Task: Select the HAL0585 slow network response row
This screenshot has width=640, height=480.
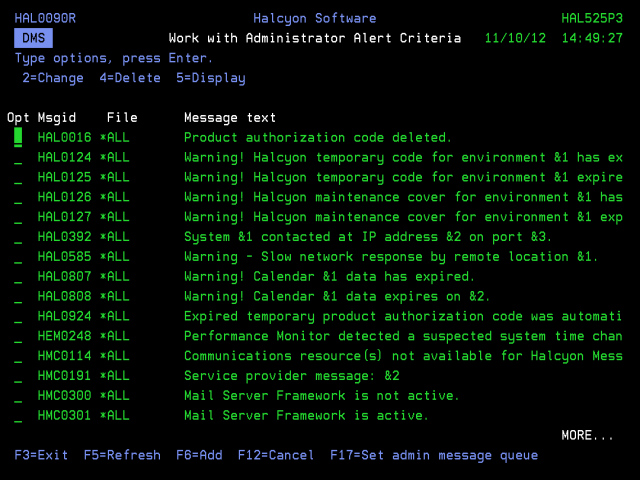Action: (390, 257)
